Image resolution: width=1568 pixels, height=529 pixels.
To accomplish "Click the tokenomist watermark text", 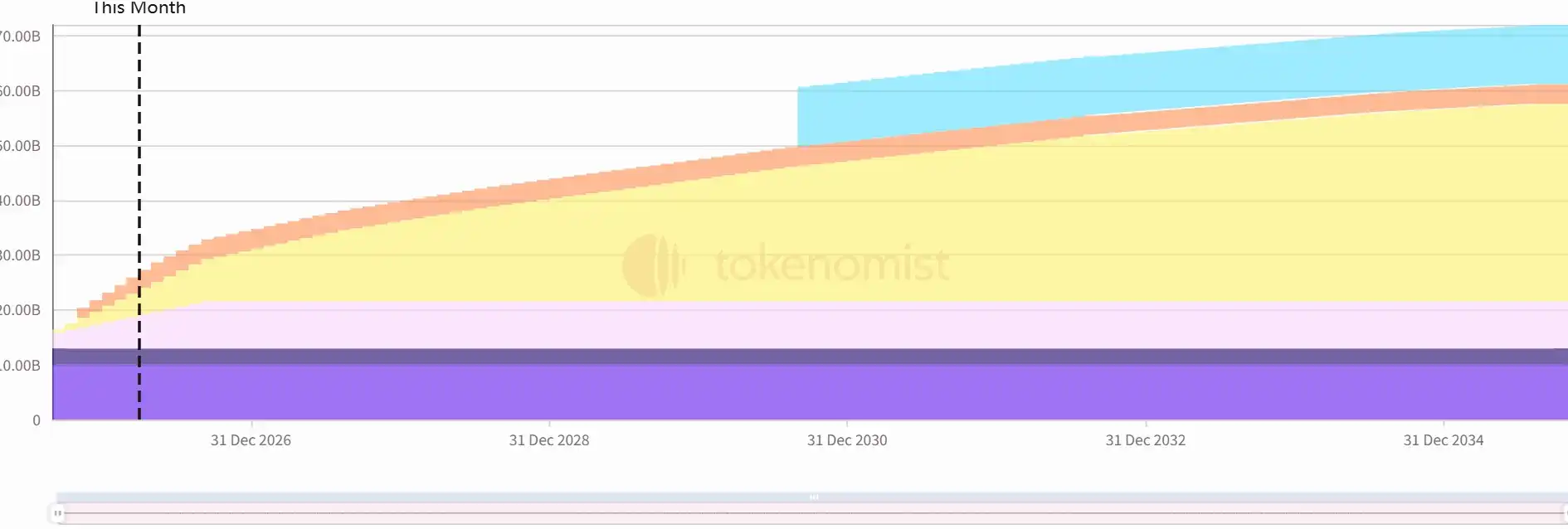I will click(x=832, y=265).
